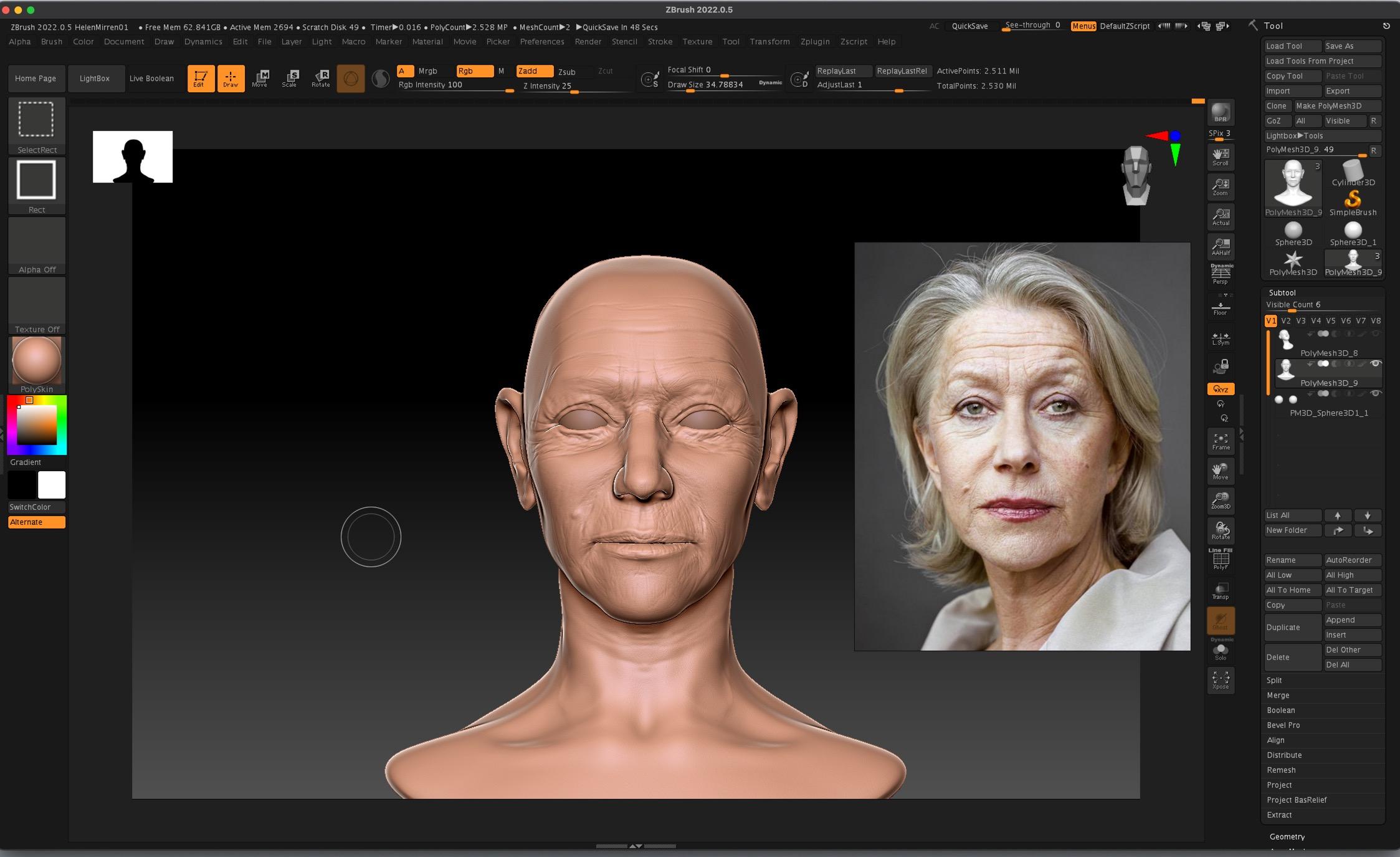The image size is (1400, 857).
Task: Enable the Floor grid icon
Action: click(1220, 308)
